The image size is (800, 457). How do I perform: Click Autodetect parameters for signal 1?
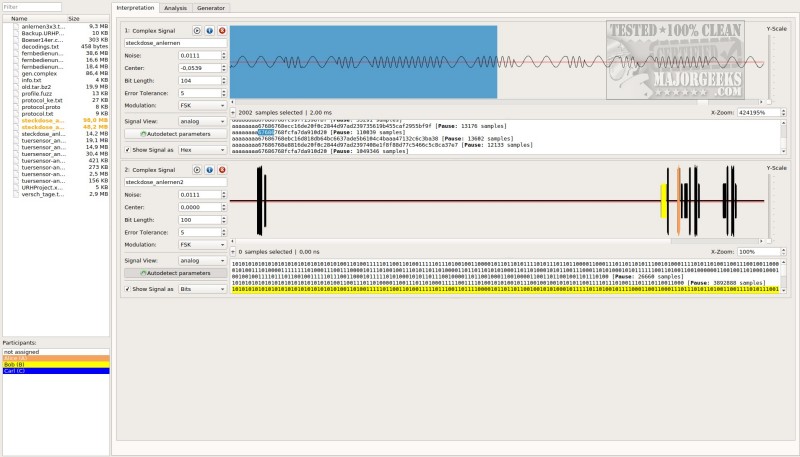pyautogui.click(x=174, y=133)
